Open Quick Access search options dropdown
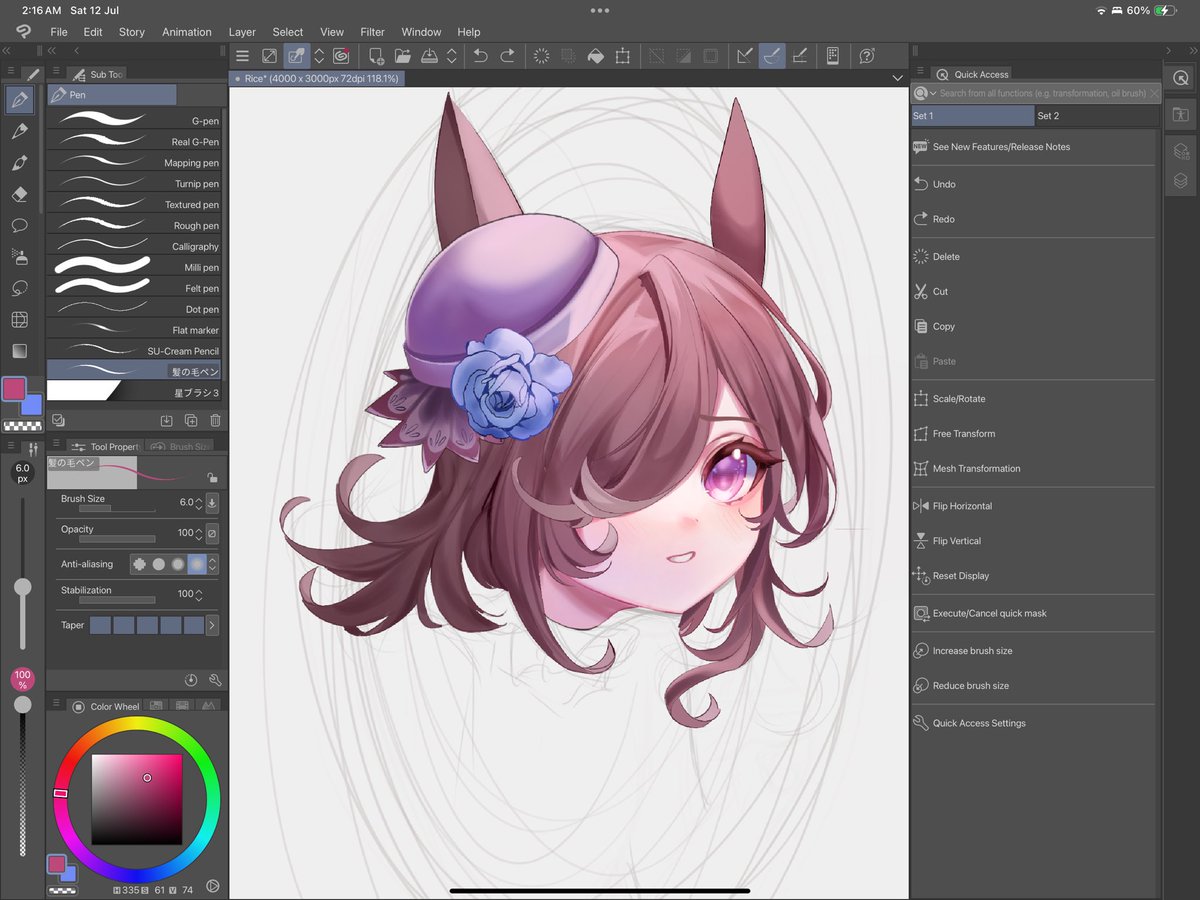Image resolution: width=1200 pixels, height=900 pixels. pos(925,93)
